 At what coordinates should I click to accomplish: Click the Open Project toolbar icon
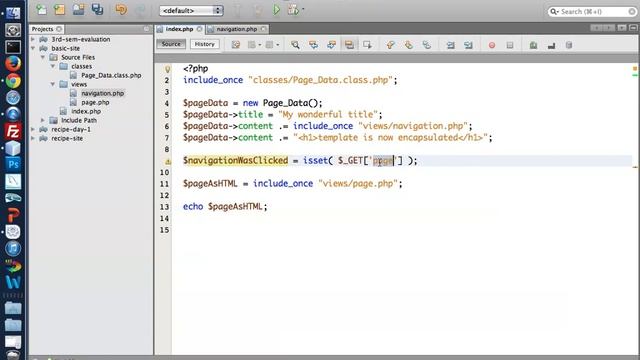click(78, 9)
